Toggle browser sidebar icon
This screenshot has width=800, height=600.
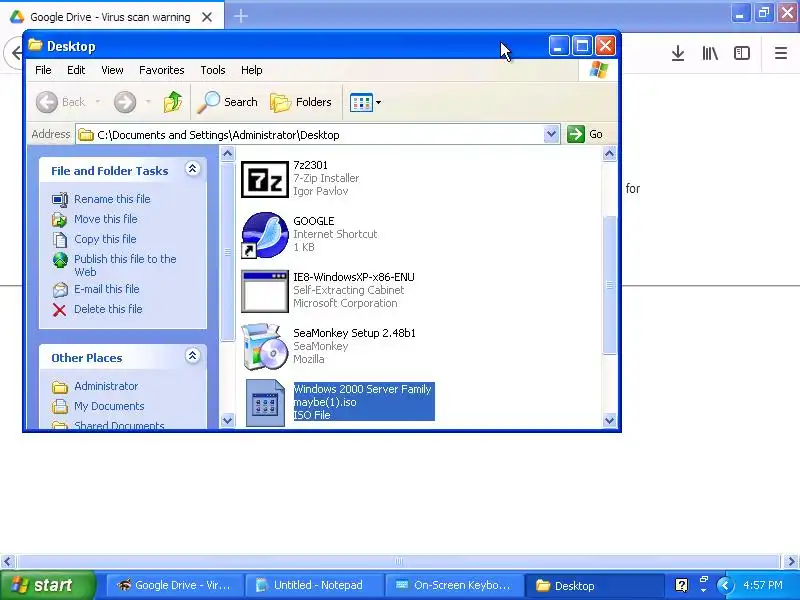pos(741,53)
